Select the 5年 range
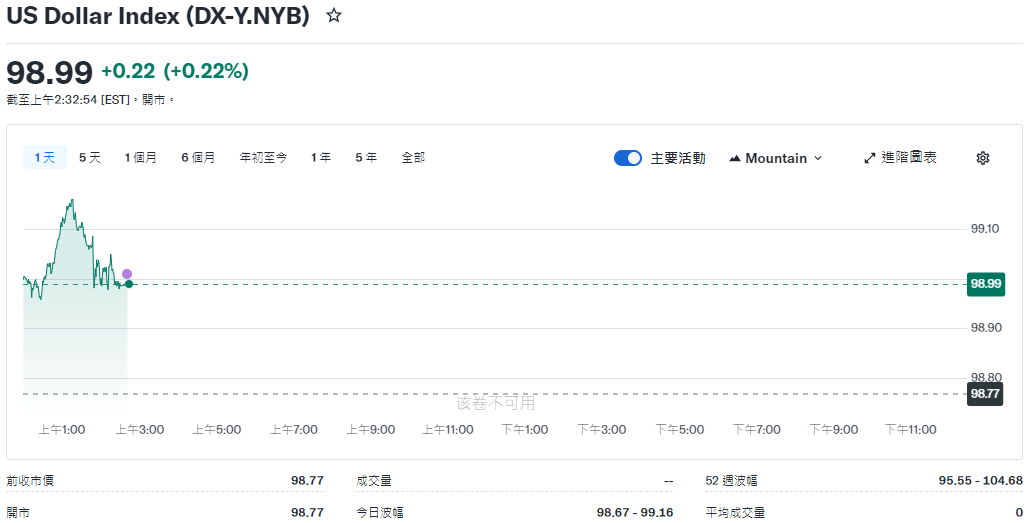1029x523 pixels. (366, 157)
